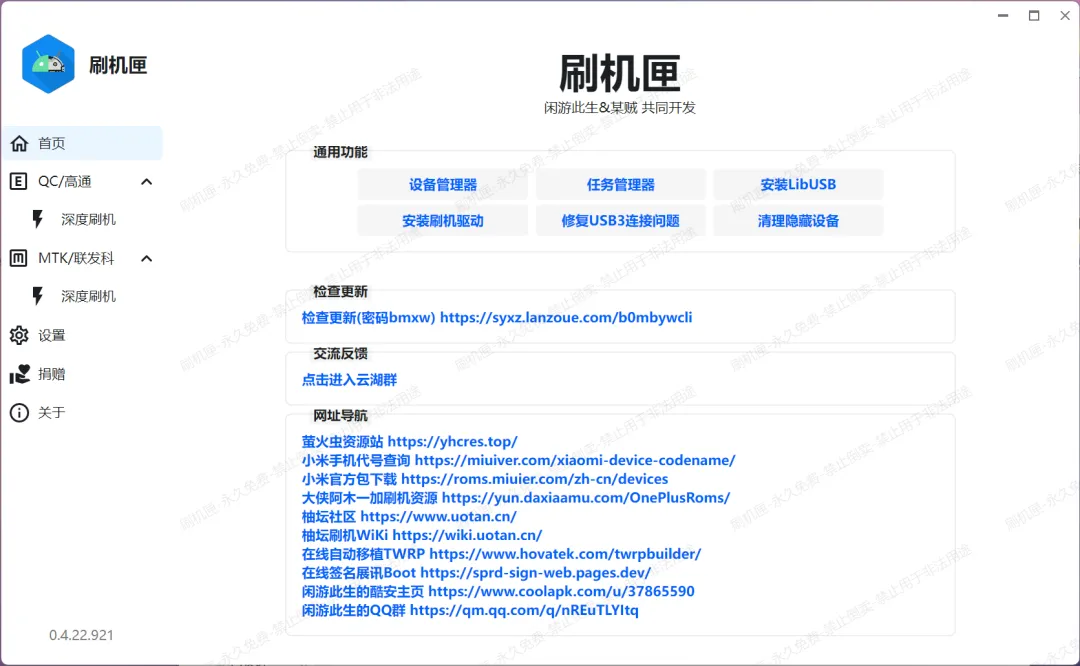Image resolution: width=1080 pixels, height=666 pixels.
Task: Open 柚坛社区 uotan.cn link
Action: [x=408, y=517]
